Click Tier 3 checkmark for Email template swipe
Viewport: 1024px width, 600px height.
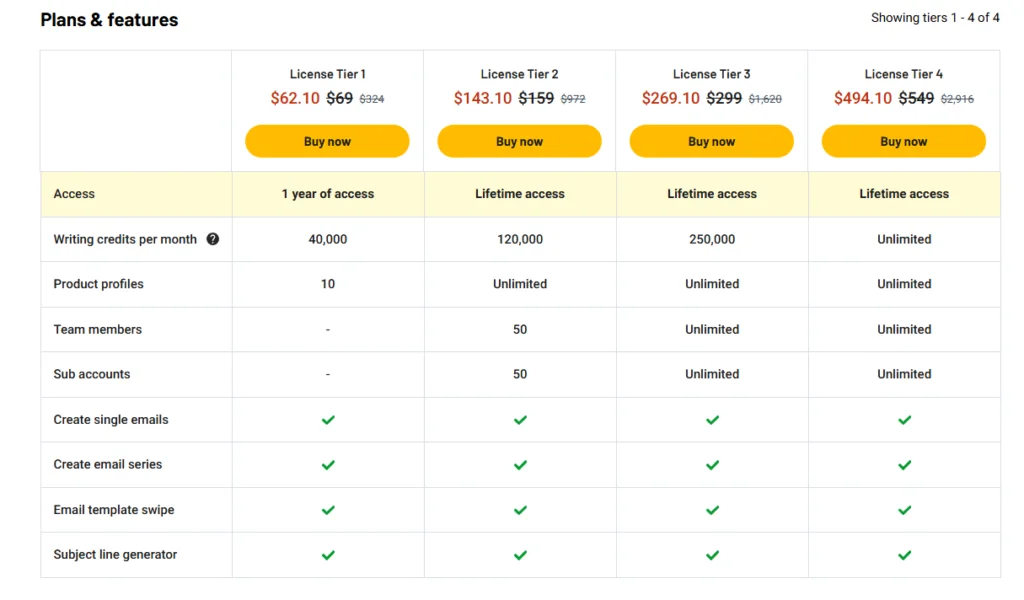pos(712,510)
